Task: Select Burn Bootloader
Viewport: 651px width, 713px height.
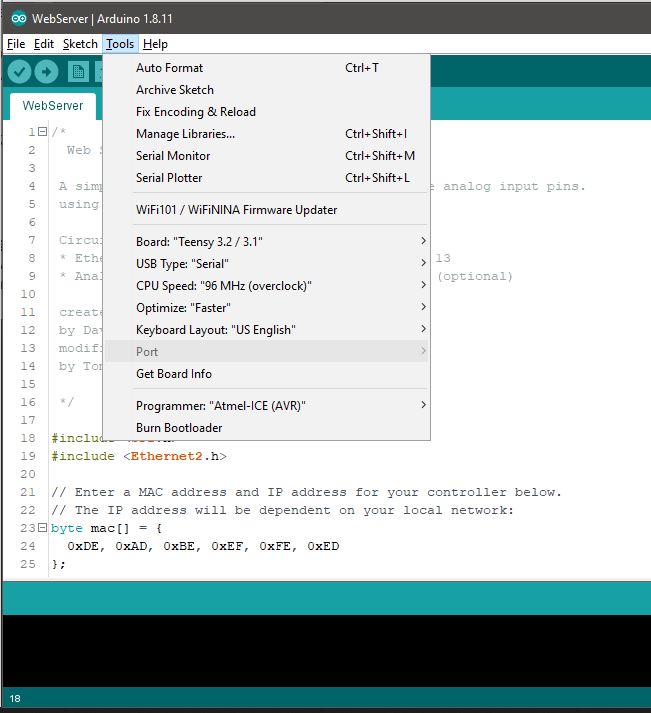Action: coord(267,427)
